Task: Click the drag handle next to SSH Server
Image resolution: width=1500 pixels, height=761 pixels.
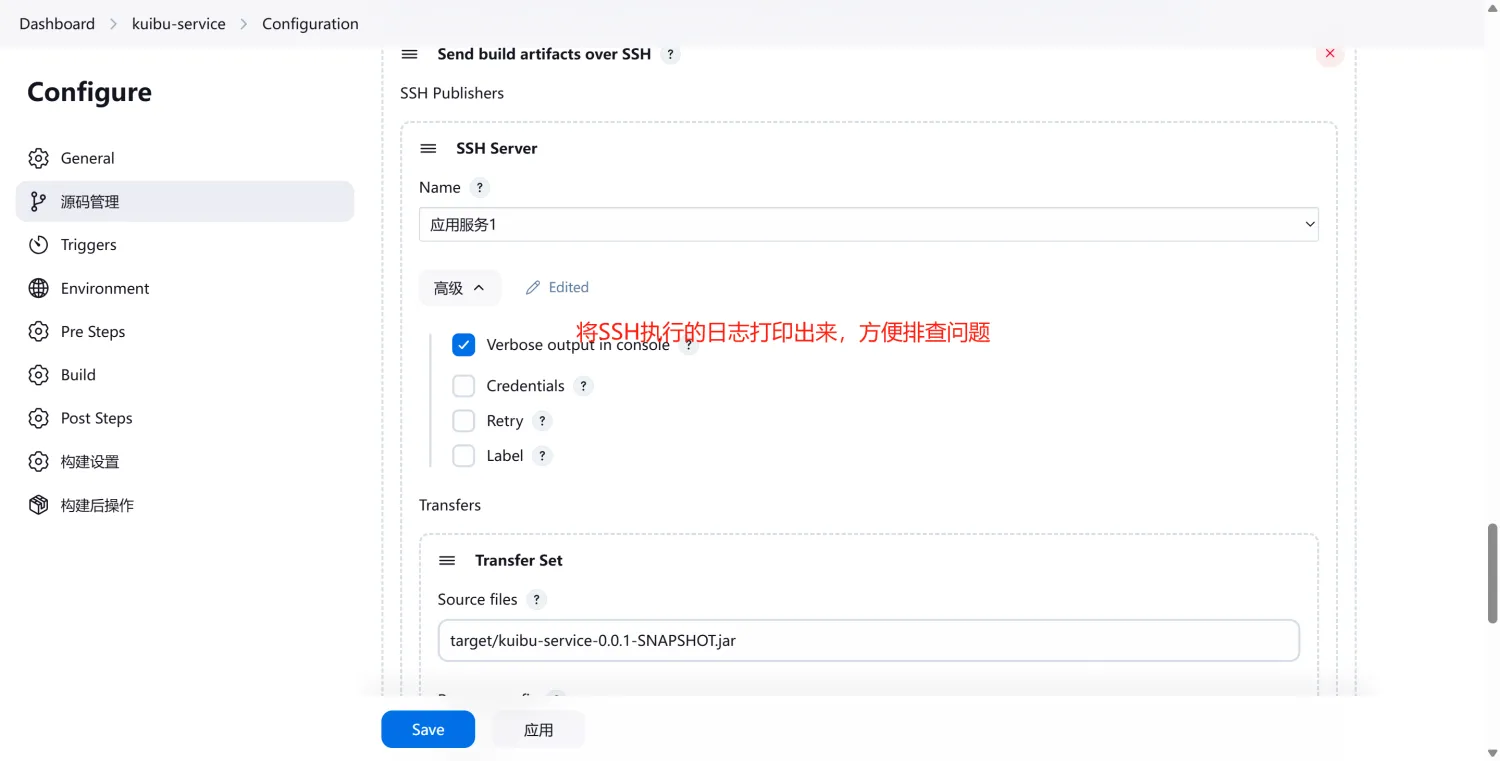Action: (x=428, y=148)
